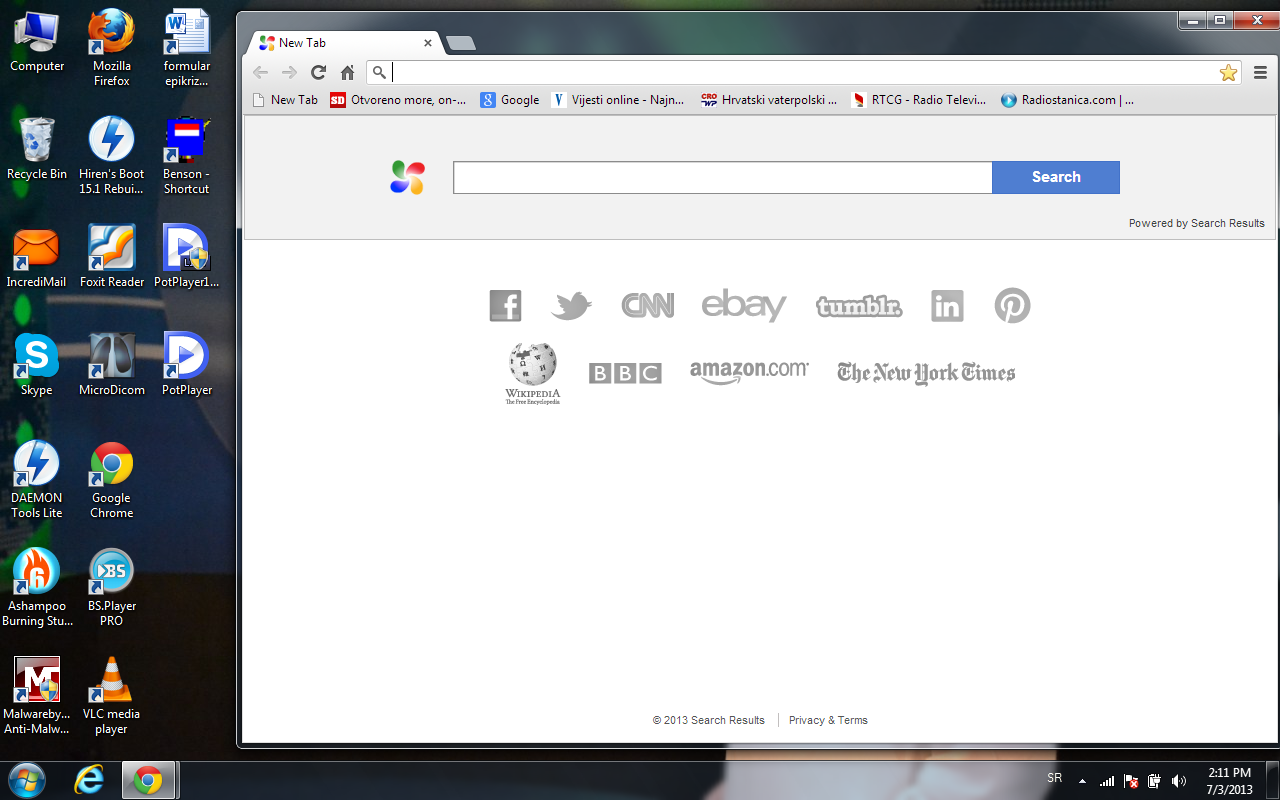Focus the page search input box
Viewport: 1280px width, 800px height.
point(723,177)
